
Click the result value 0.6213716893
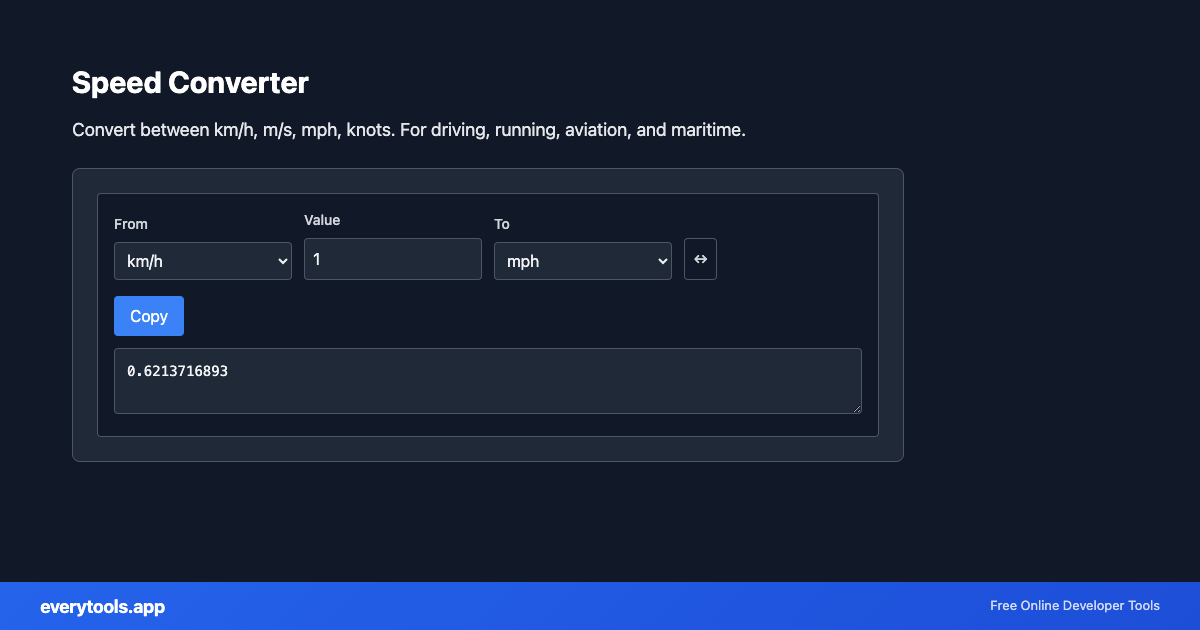(x=177, y=371)
